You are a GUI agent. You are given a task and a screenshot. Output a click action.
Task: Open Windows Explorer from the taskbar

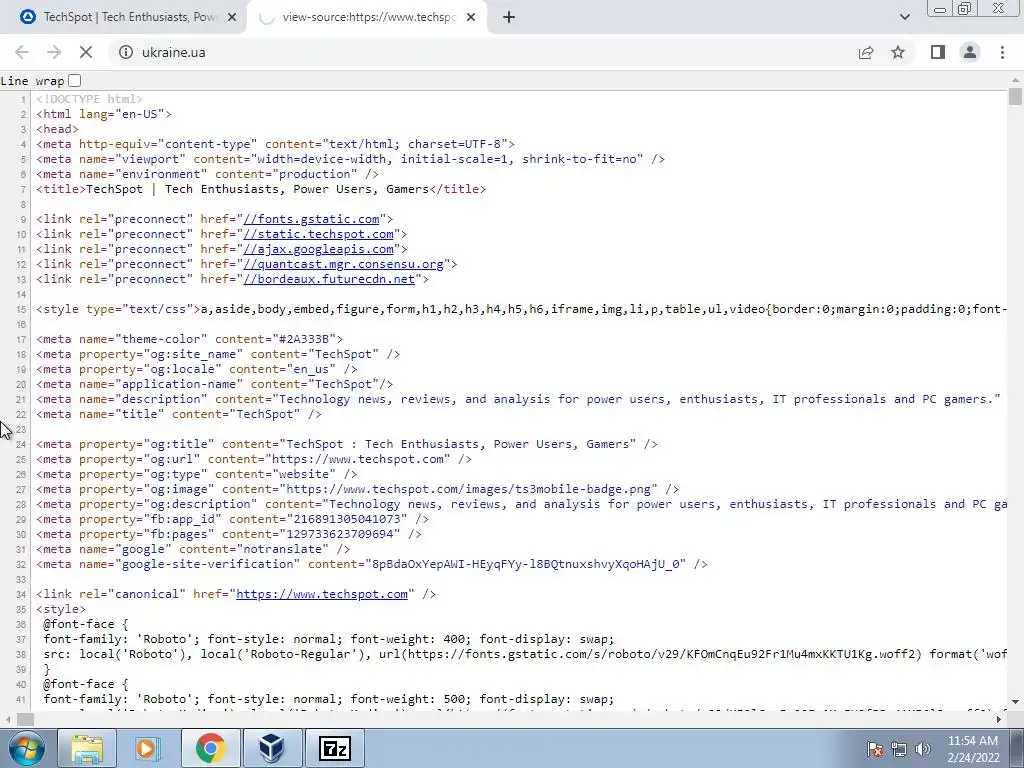pyautogui.click(x=87, y=748)
